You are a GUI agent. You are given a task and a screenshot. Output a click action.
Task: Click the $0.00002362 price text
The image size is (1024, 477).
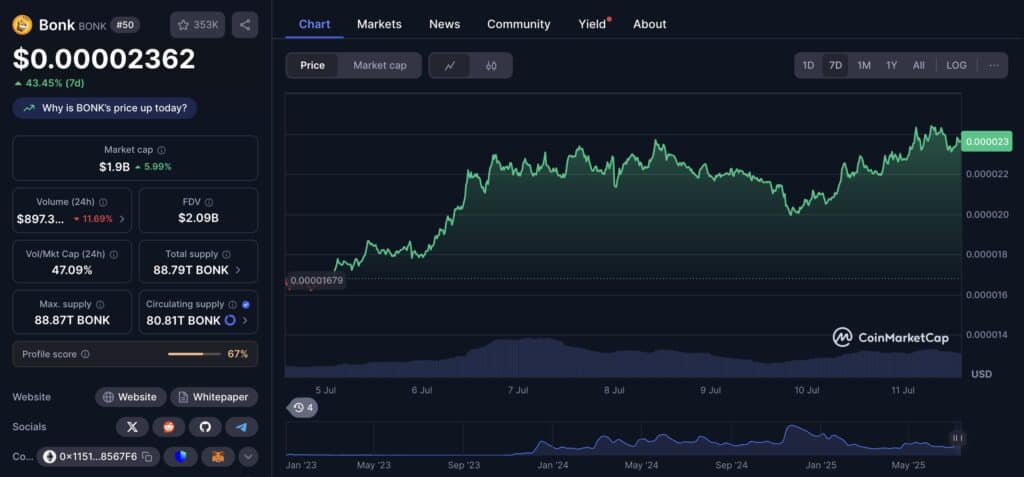click(104, 59)
